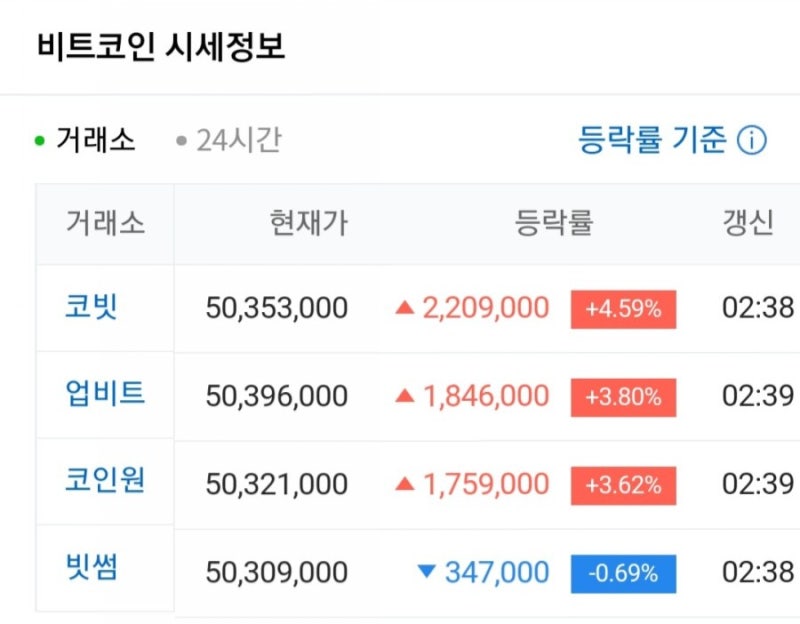This screenshot has width=800, height=624.
Task: Click the +3.80% red badge
Action: point(623,397)
